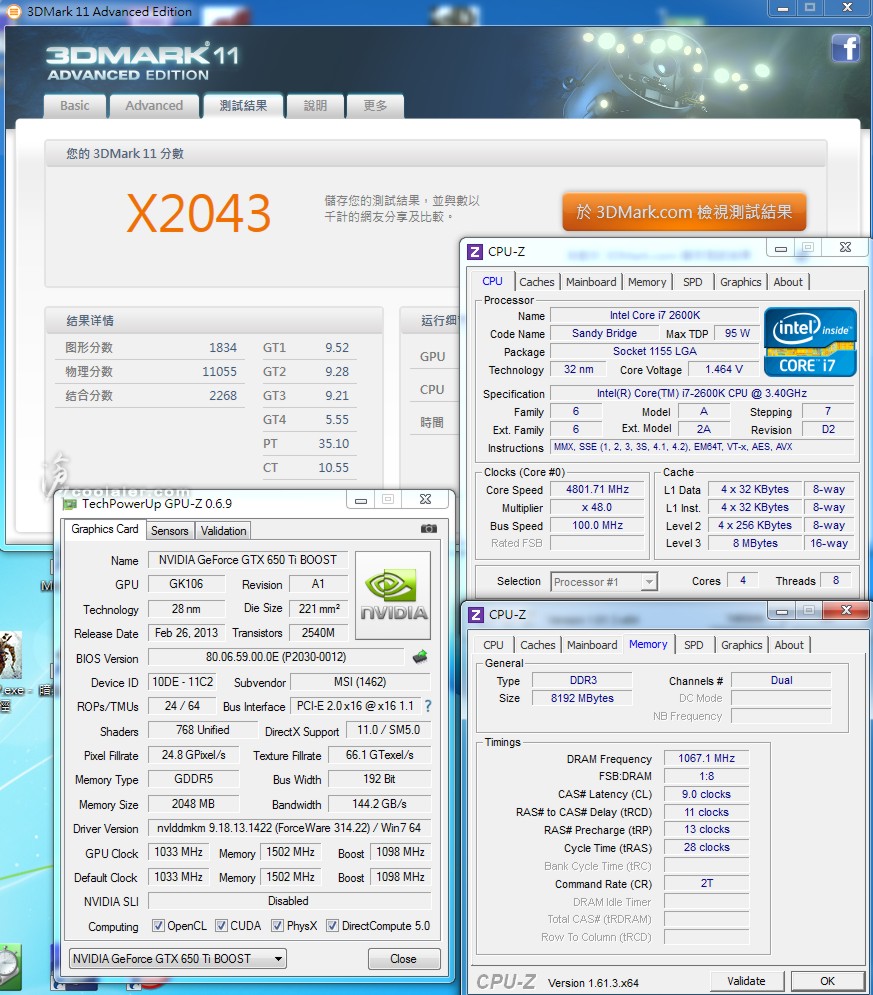Open the 更多 tab
Viewport: 873px width, 995px height.
(375, 105)
